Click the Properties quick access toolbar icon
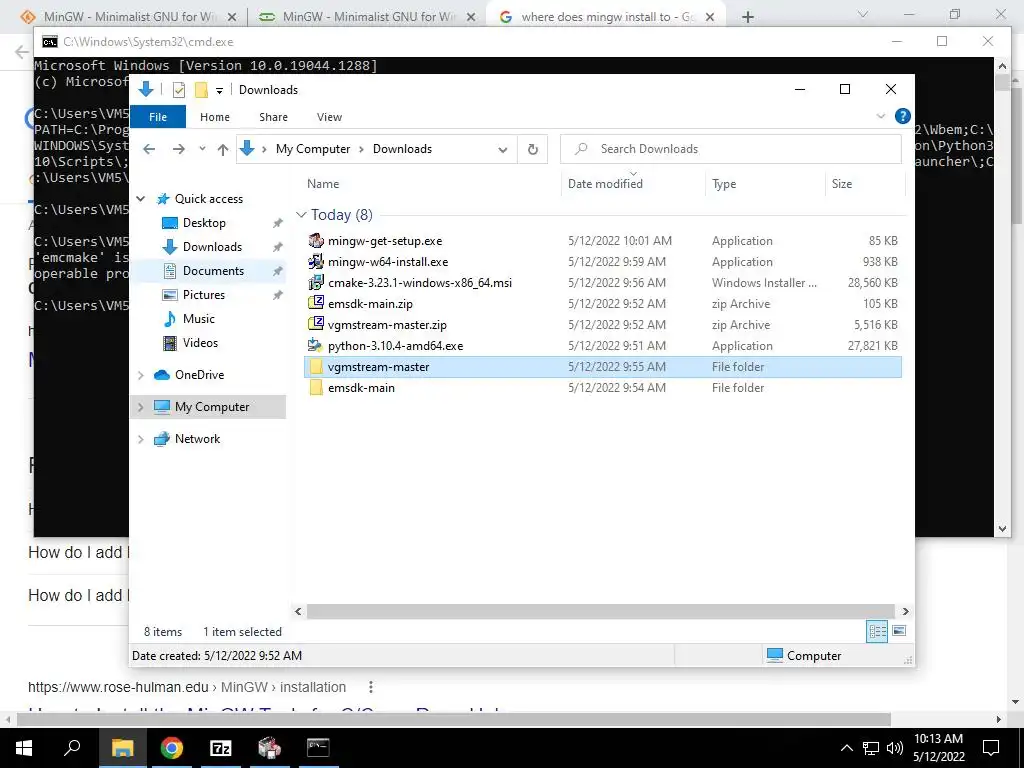Screen dimensions: 1024x768 point(178,90)
